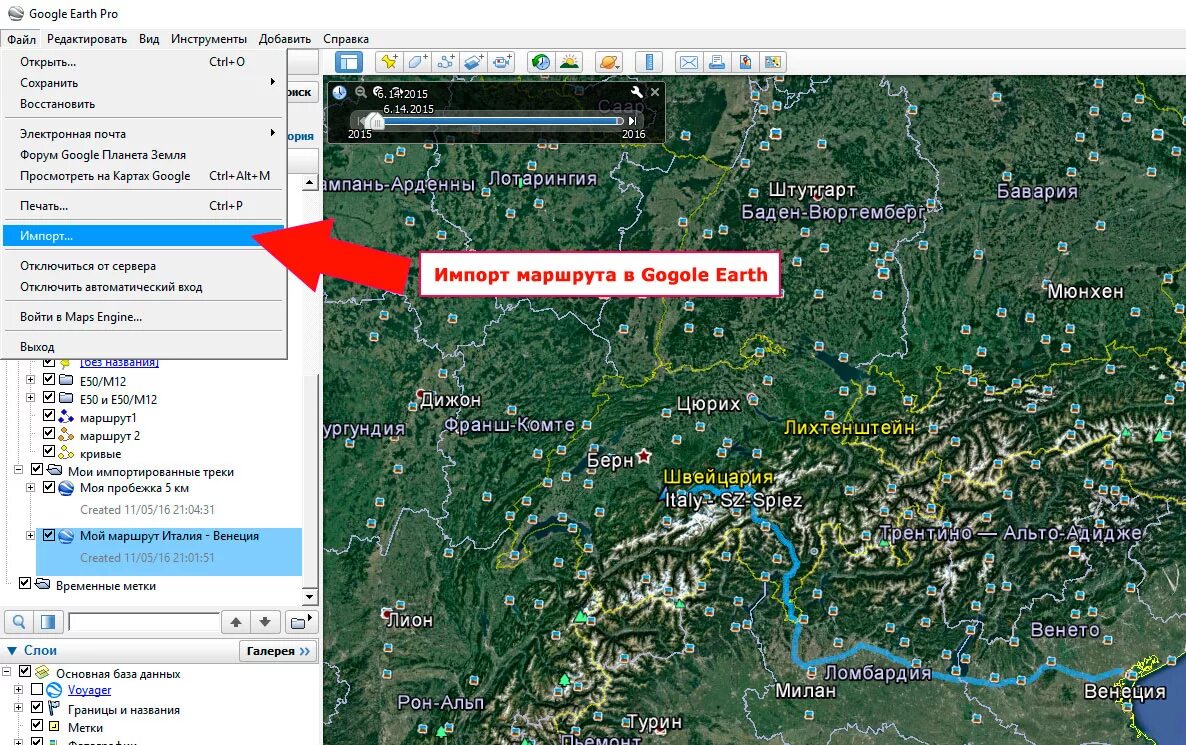Collapse the Слои panel triangle
The width and height of the screenshot is (1186, 745).
point(12,650)
